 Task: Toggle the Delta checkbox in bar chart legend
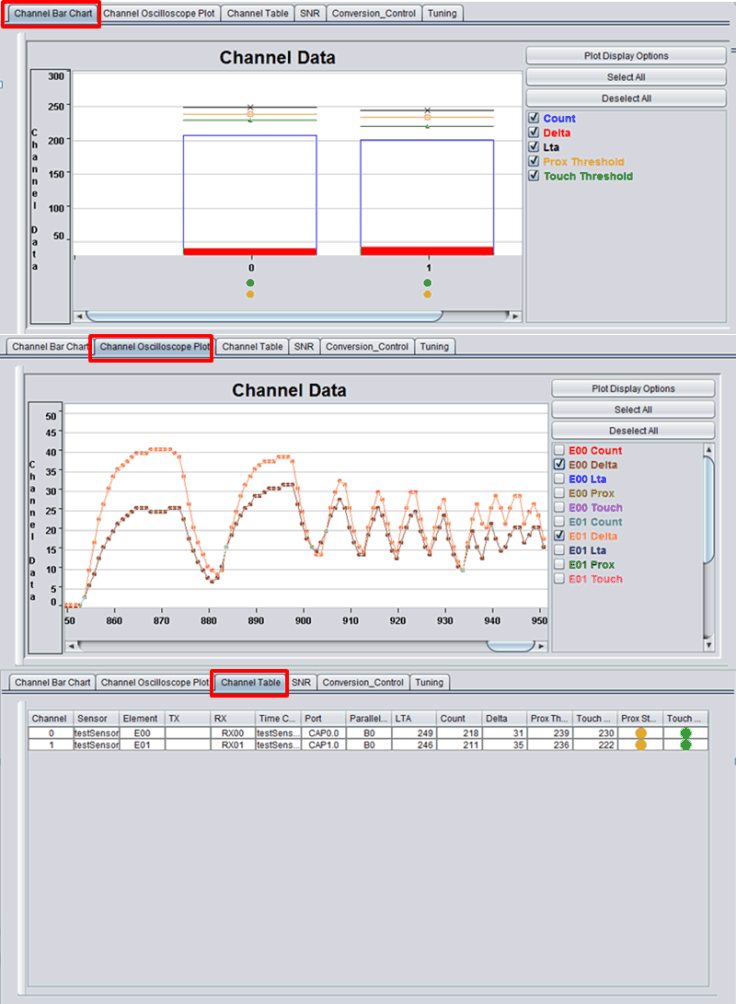click(534, 132)
